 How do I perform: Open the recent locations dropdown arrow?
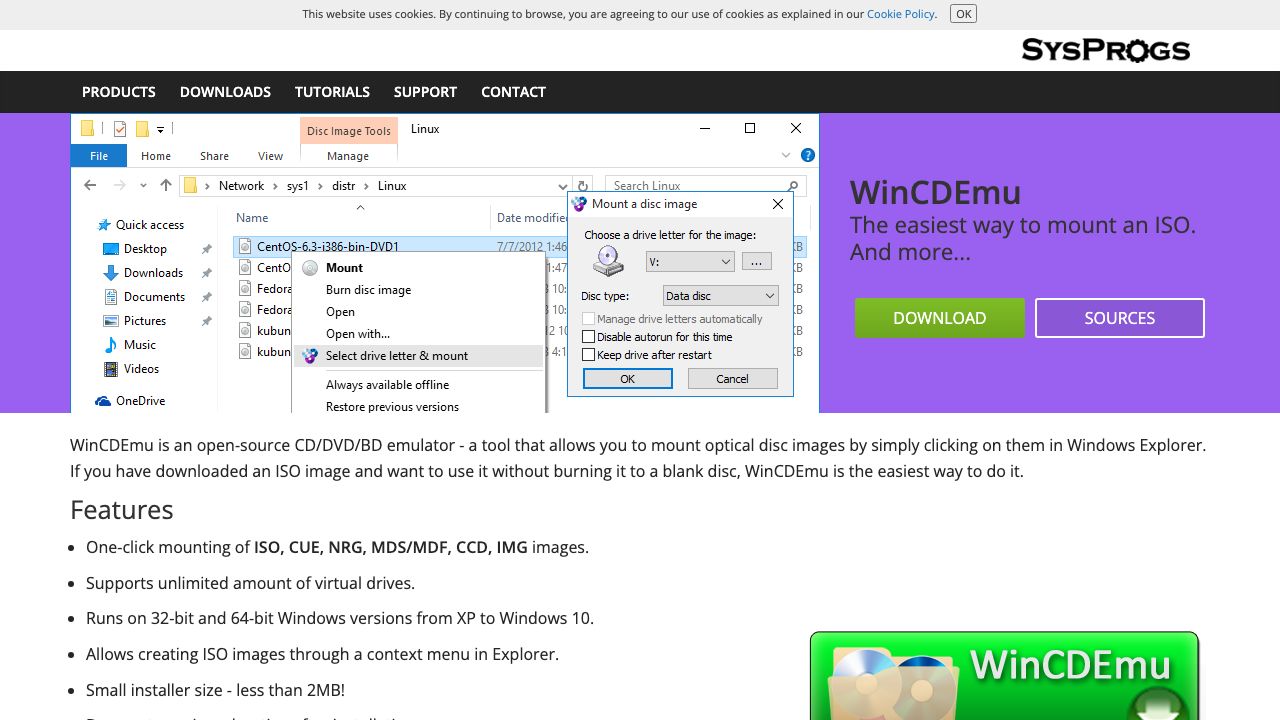pyautogui.click(x=144, y=185)
